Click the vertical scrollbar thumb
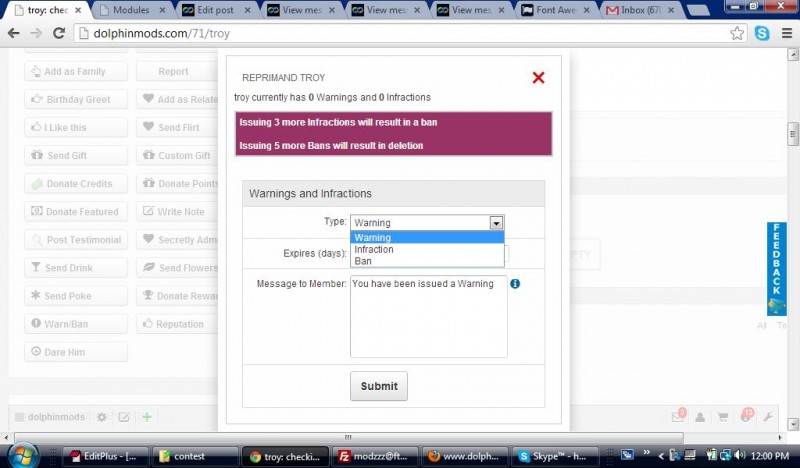Viewport: 800px width, 468px height. tap(793, 134)
